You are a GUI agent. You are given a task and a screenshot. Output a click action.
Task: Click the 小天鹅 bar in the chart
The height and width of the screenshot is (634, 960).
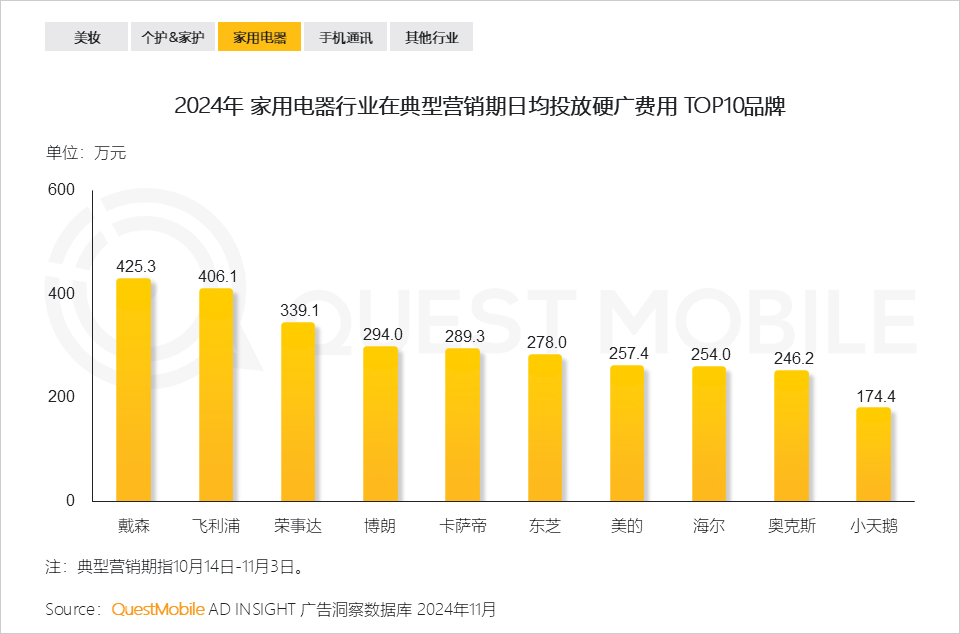tap(874, 455)
